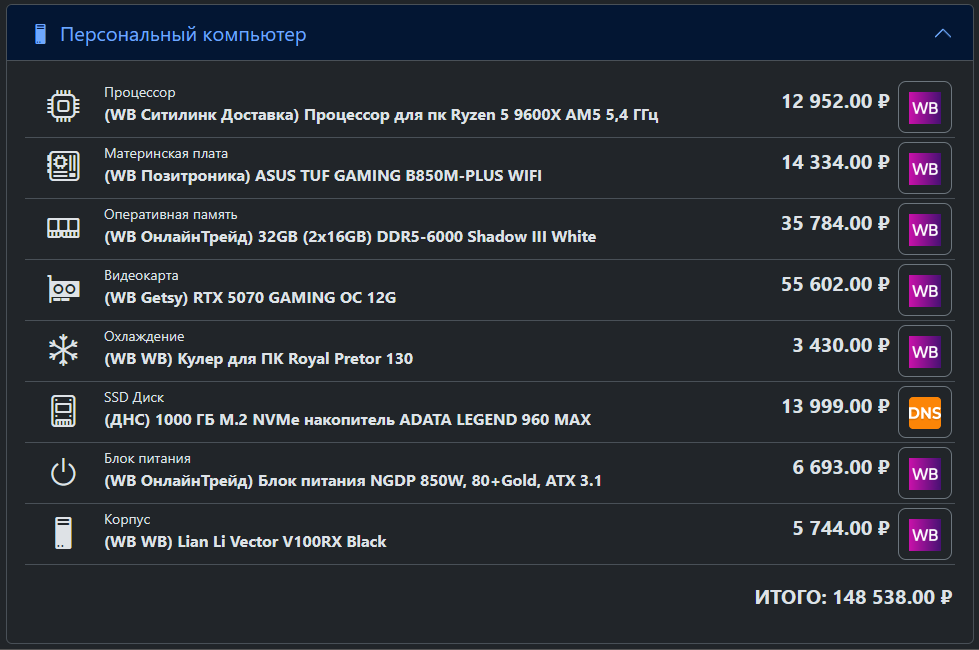Click WB badge for Lian Li Vector case

click(925, 534)
